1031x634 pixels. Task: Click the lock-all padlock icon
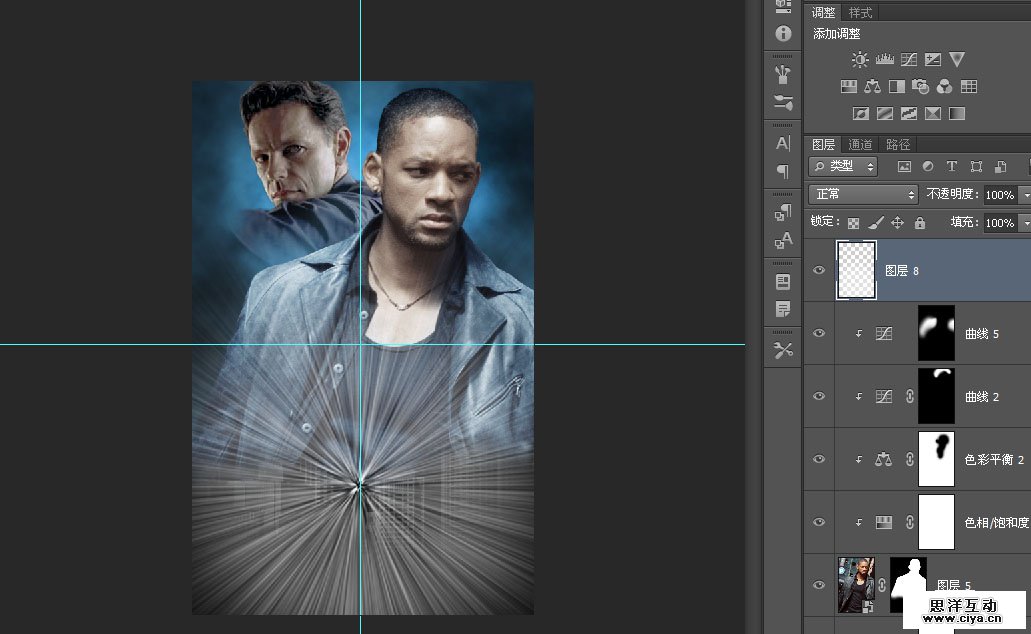(x=920, y=223)
